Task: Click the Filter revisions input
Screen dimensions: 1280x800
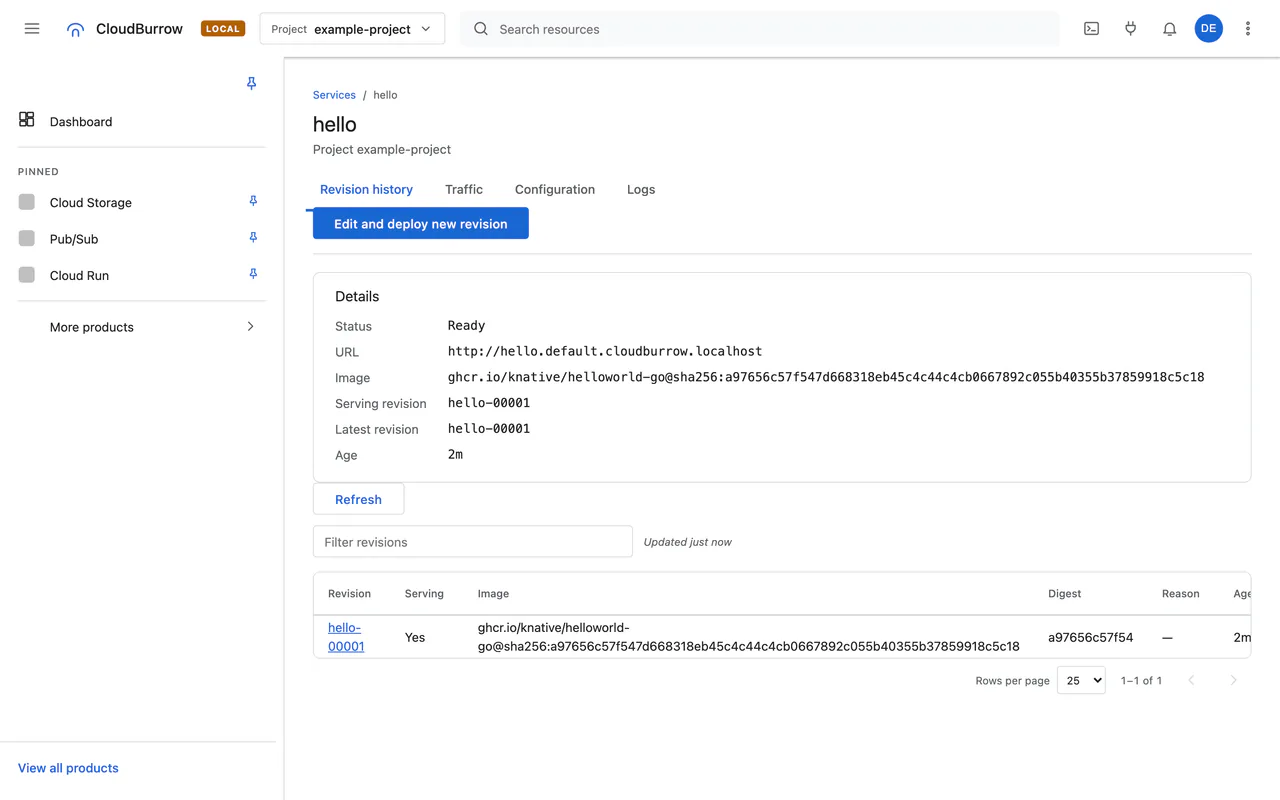Action: tap(473, 542)
